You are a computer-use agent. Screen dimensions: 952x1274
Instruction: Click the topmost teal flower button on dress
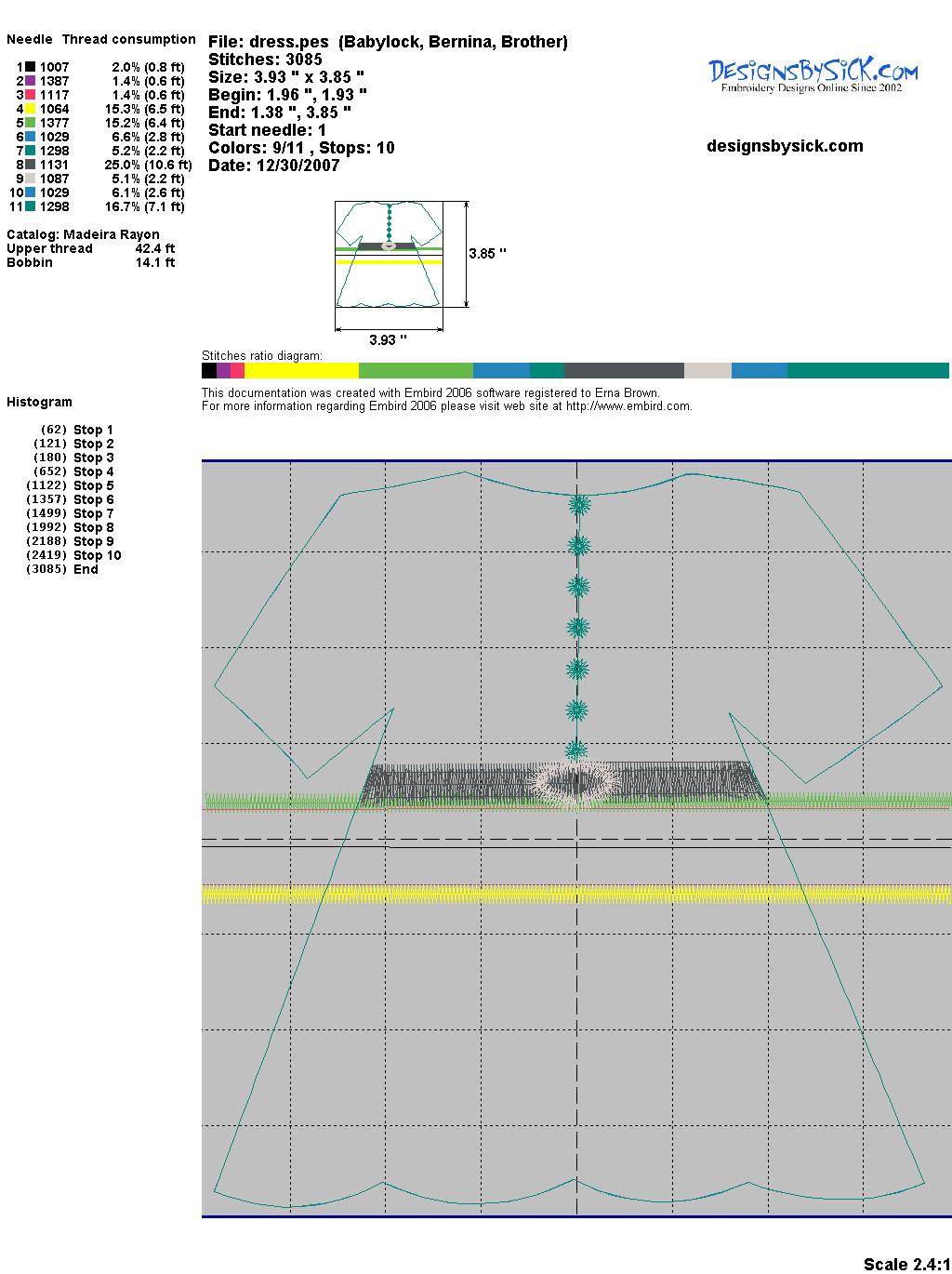pos(579,505)
